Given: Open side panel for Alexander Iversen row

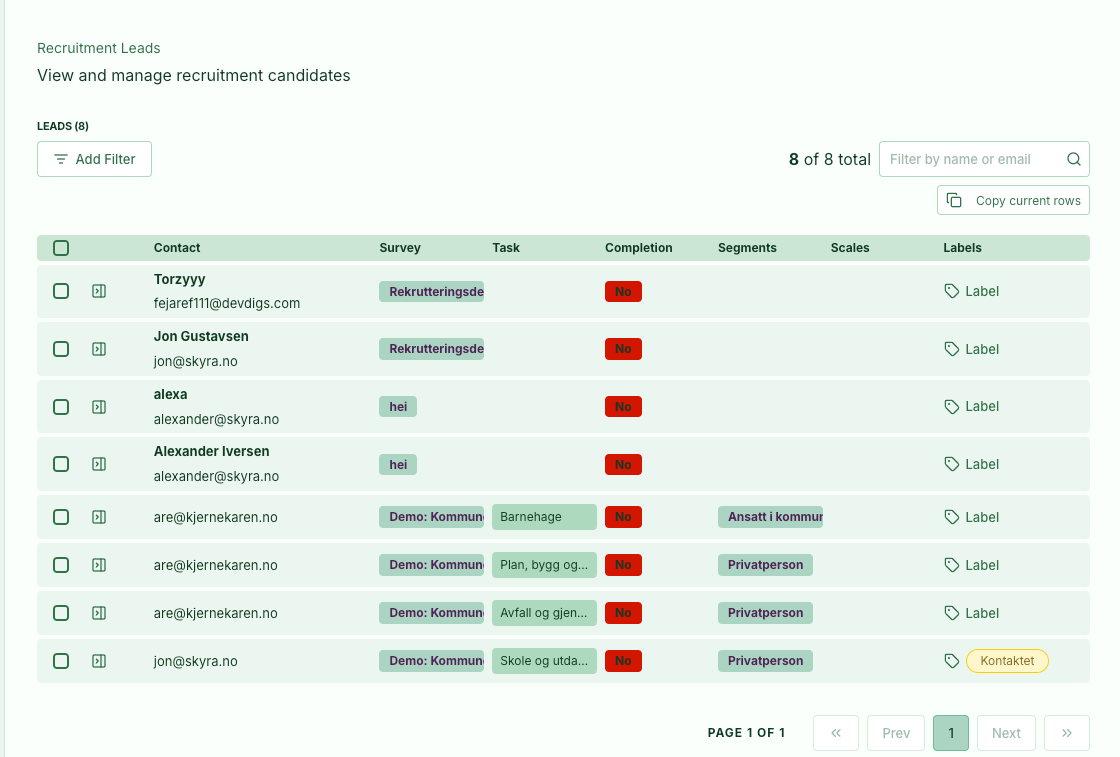Looking at the screenshot, I should [x=99, y=464].
